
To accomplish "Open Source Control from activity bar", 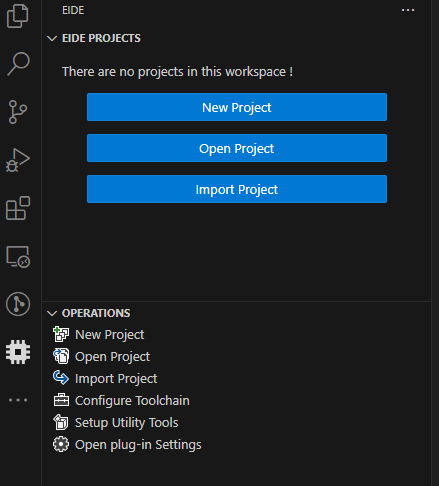I will (18, 112).
